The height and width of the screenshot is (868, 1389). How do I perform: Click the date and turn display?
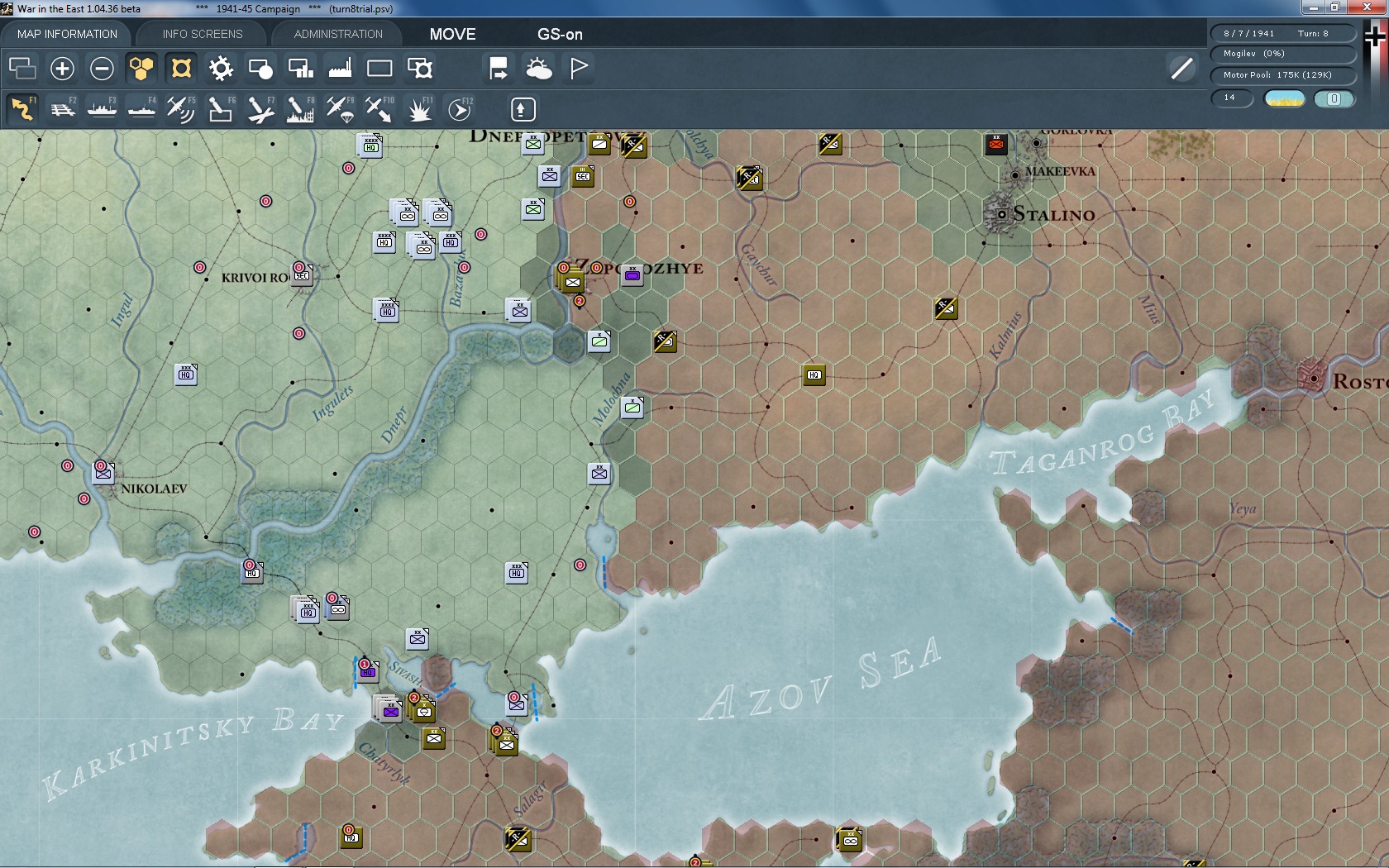click(x=1283, y=33)
